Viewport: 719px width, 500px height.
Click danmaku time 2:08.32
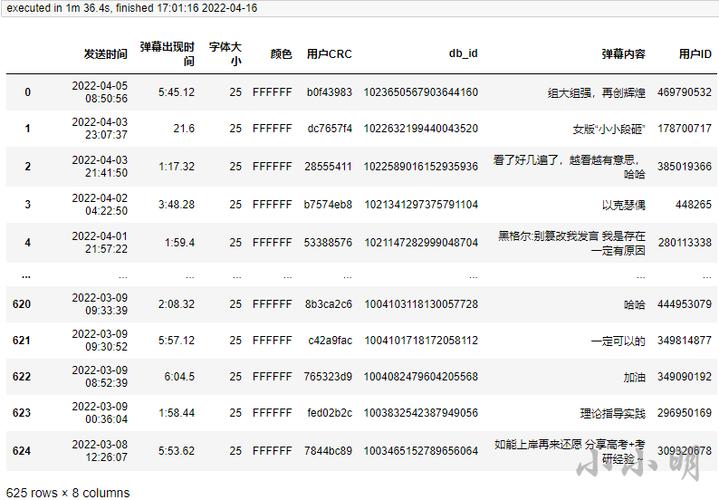click(x=177, y=304)
